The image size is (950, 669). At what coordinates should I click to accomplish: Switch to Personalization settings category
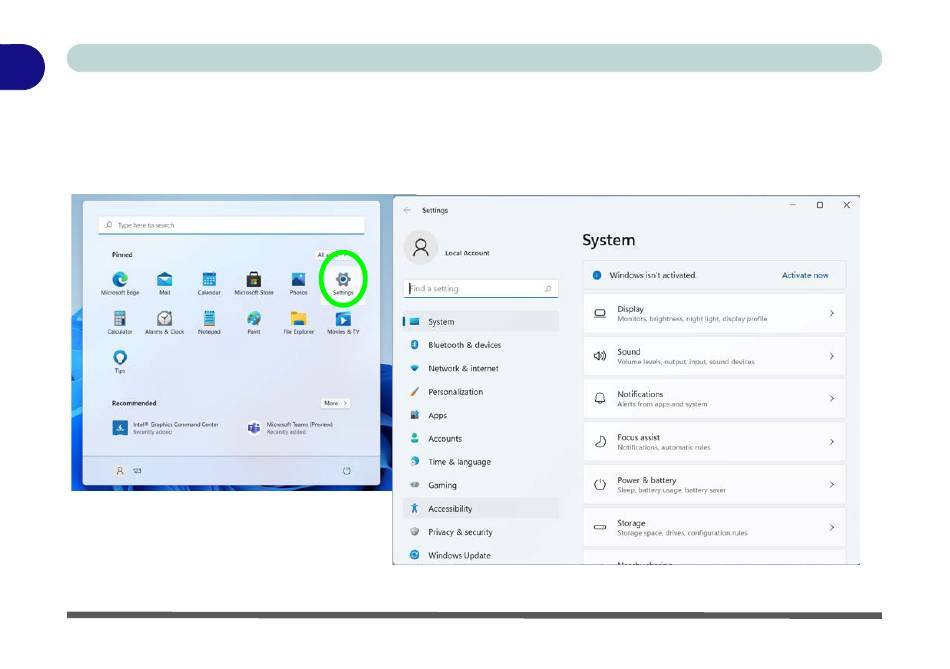click(455, 392)
